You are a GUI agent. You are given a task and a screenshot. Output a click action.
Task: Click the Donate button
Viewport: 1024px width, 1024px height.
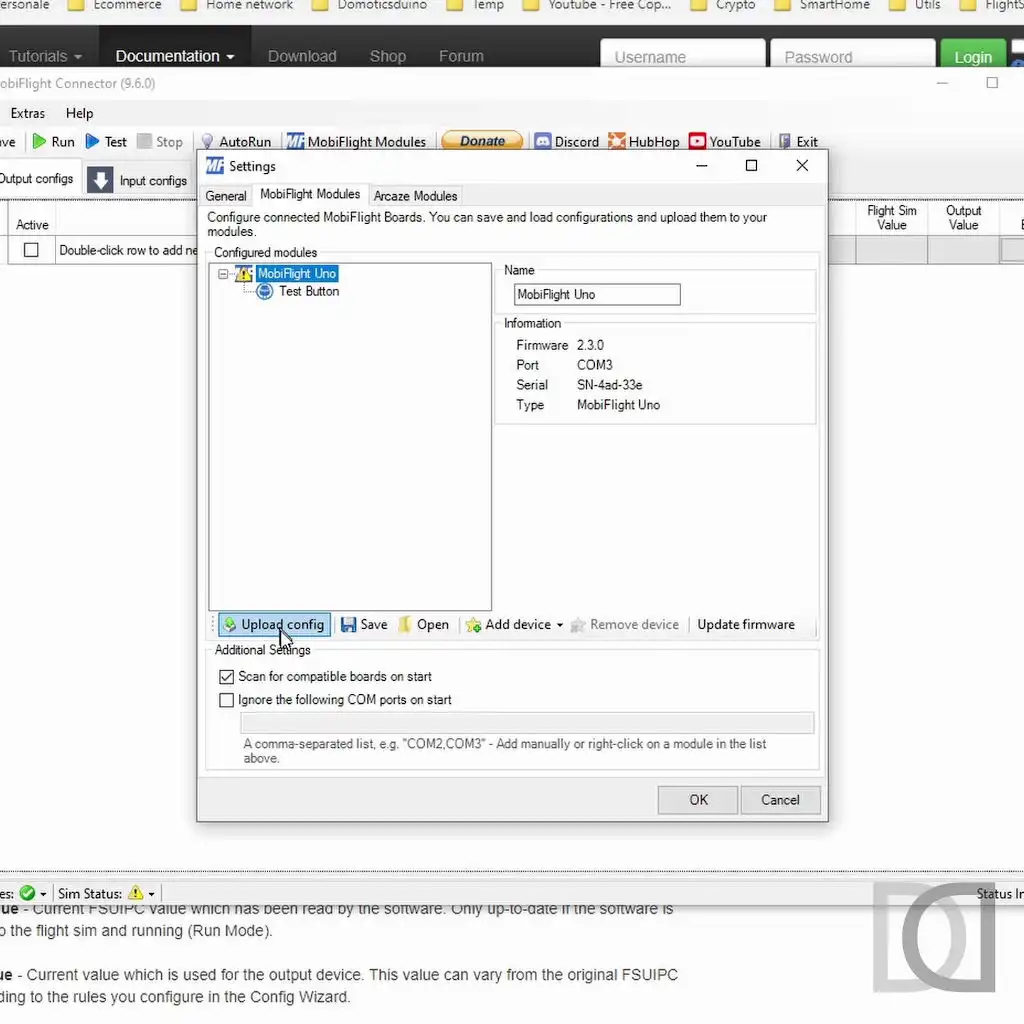pos(482,141)
